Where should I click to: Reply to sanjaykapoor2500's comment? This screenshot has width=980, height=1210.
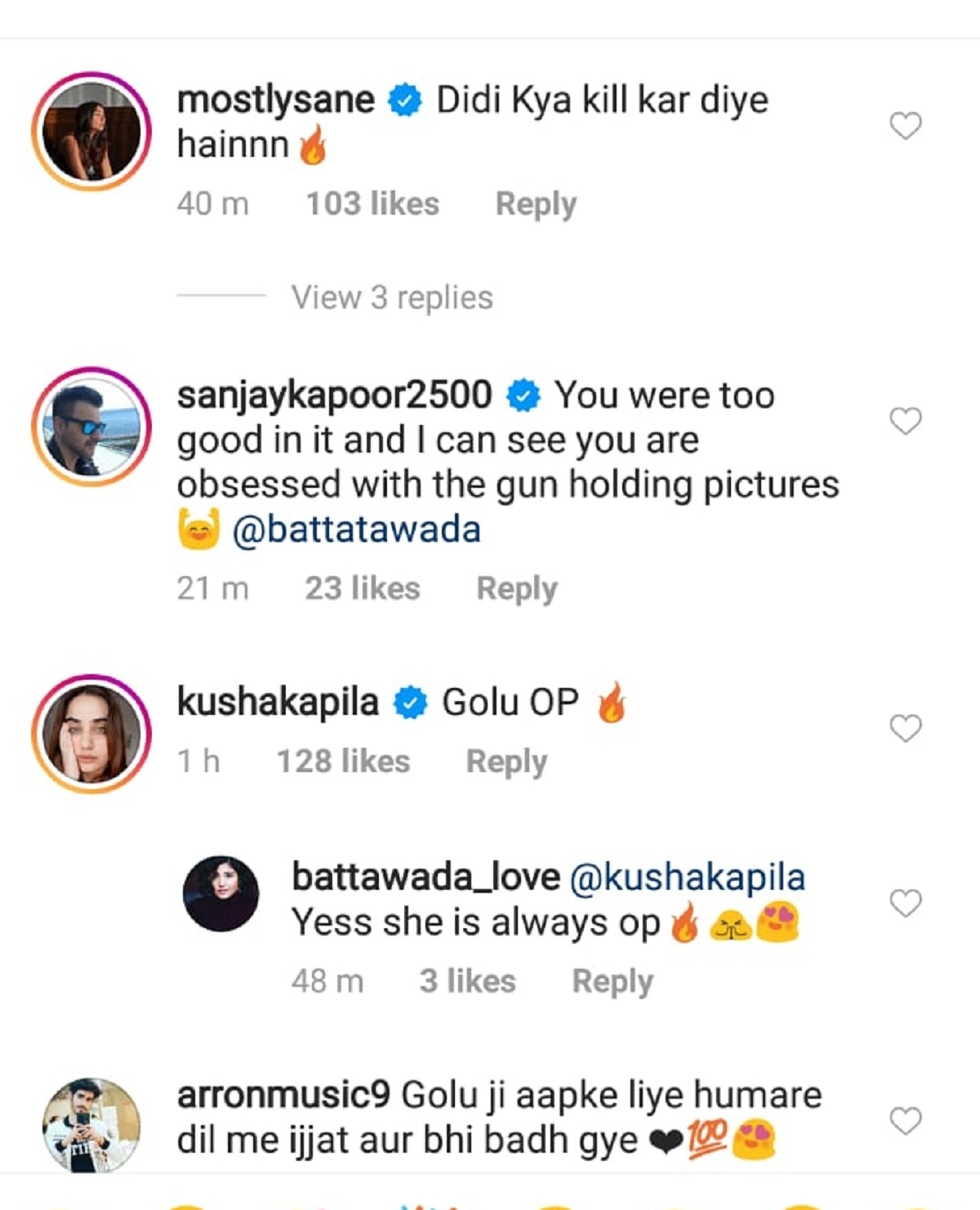click(516, 588)
